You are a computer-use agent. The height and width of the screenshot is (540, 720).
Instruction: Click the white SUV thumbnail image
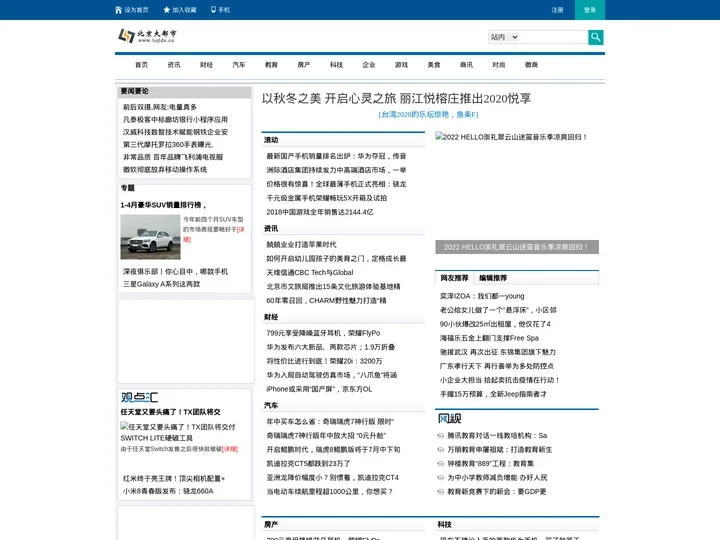[x=150, y=237]
